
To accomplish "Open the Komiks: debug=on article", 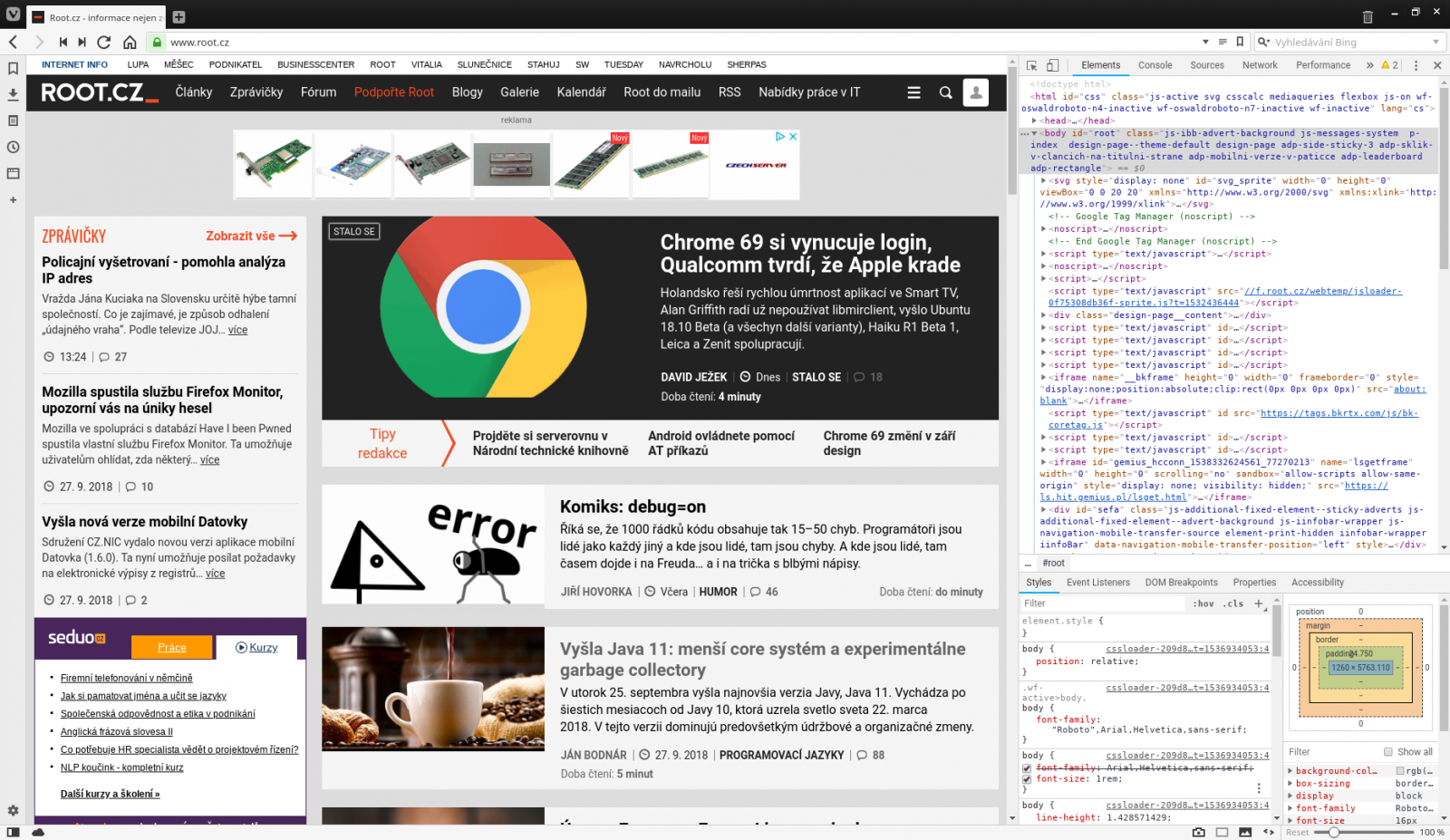I will [x=633, y=507].
